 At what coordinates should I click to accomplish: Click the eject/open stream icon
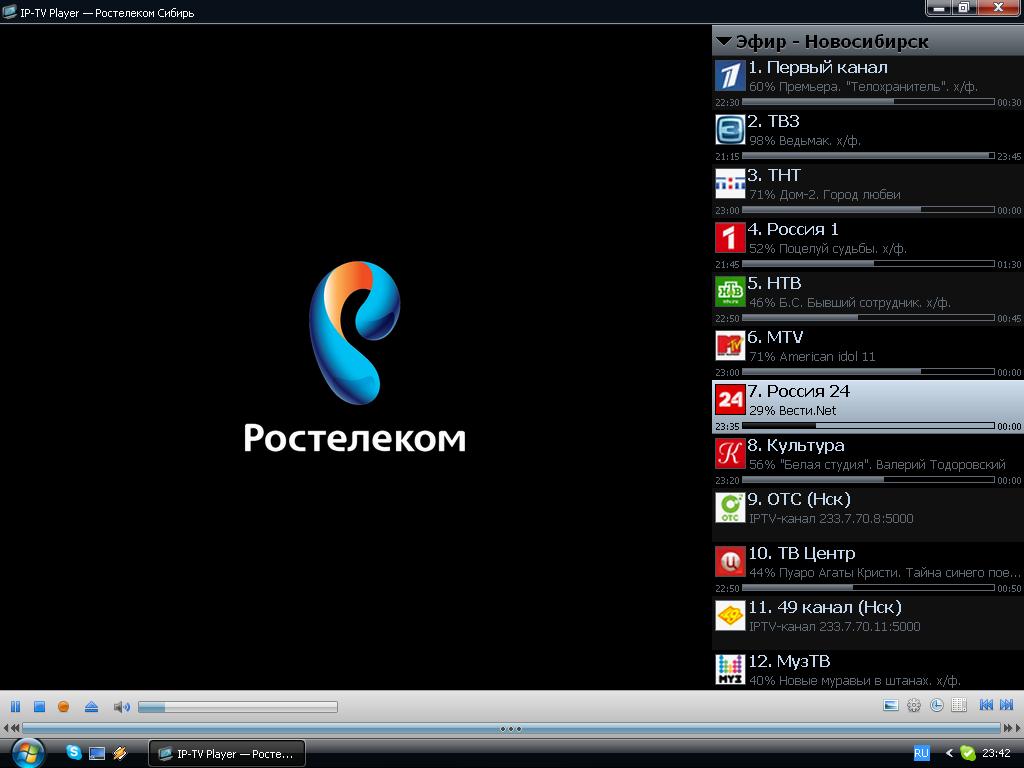coord(91,706)
